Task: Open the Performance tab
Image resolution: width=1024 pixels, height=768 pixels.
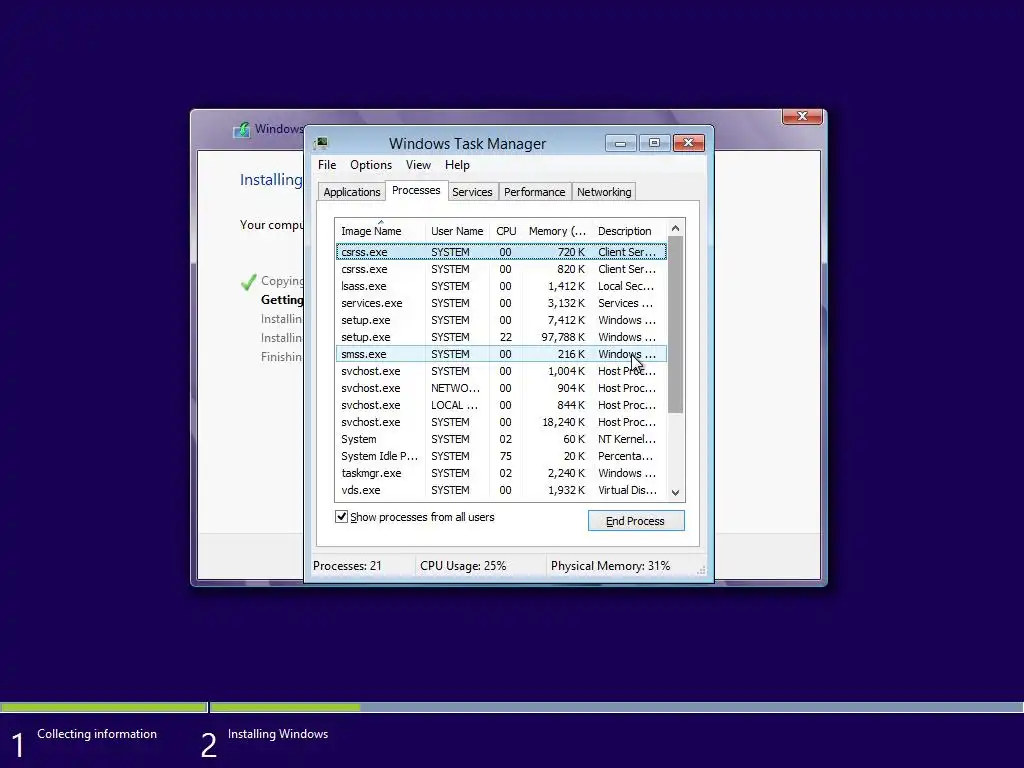Action: 534,192
